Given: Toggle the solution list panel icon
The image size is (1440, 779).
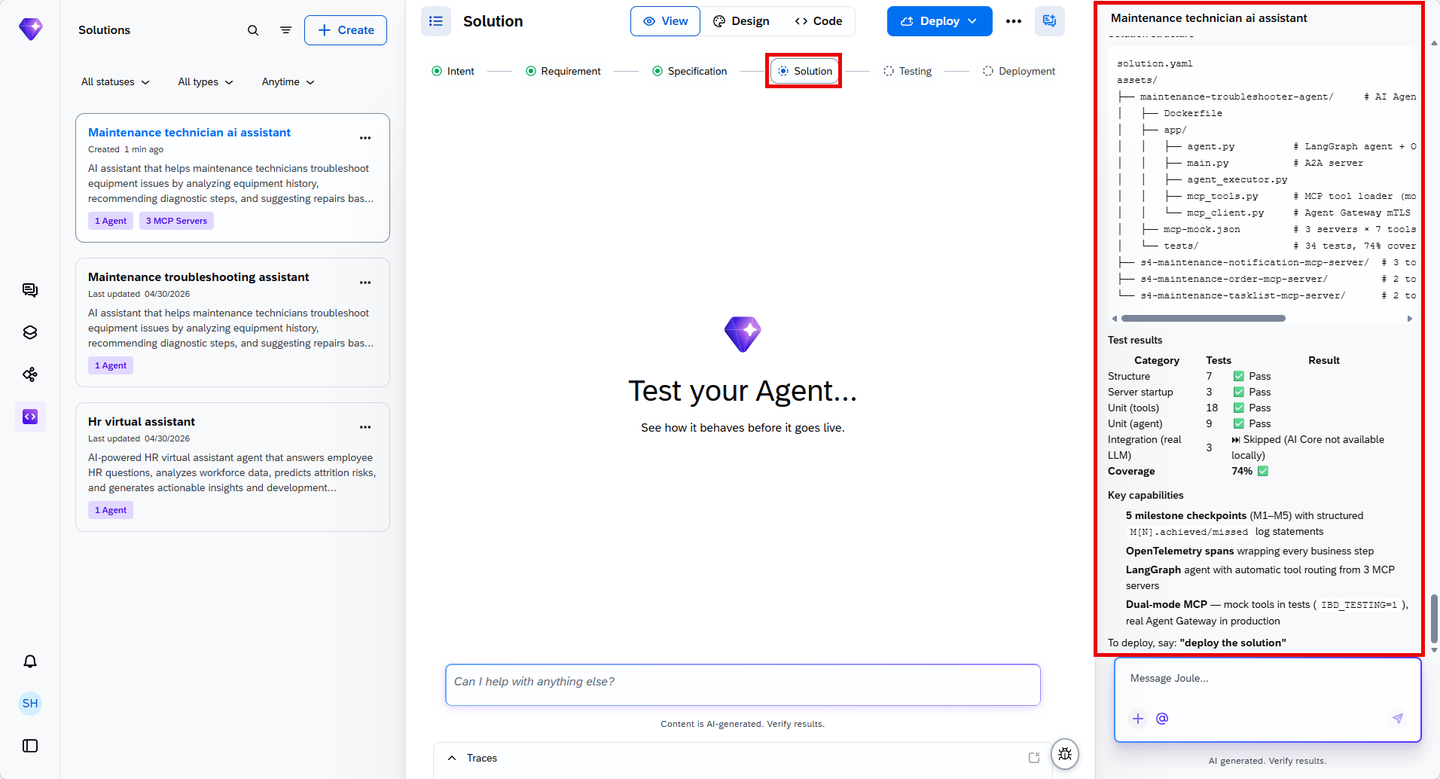Looking at the screenshot, I should click(436, 21).
